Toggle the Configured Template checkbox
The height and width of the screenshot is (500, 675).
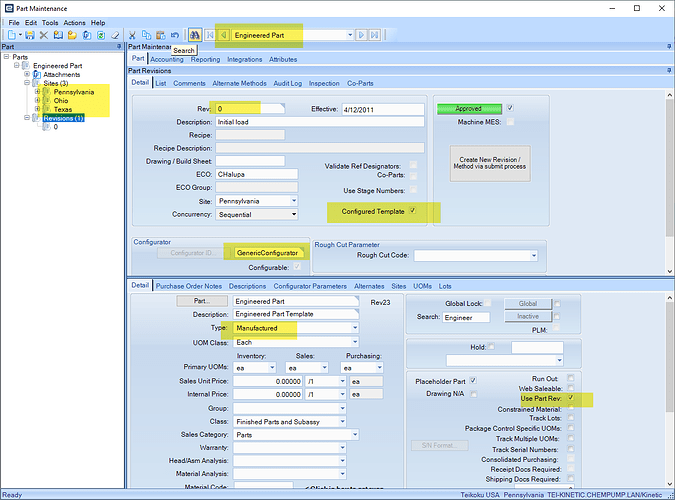point(413,211)
